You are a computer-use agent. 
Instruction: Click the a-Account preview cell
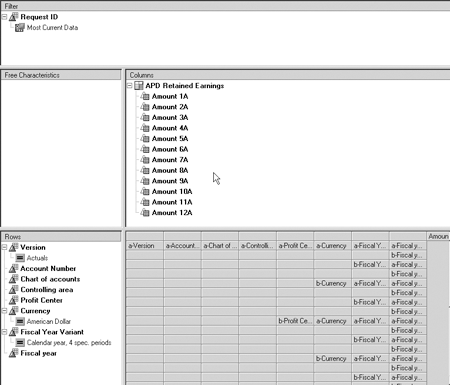182,246
